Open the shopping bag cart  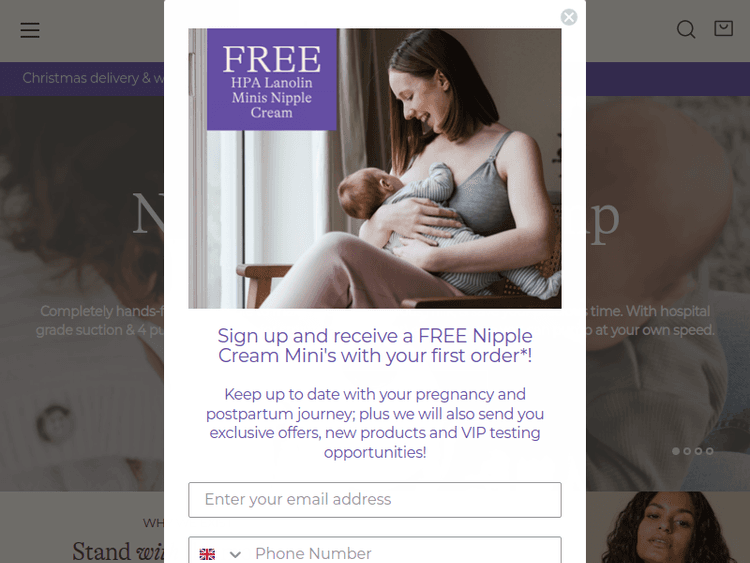[723, 28]
